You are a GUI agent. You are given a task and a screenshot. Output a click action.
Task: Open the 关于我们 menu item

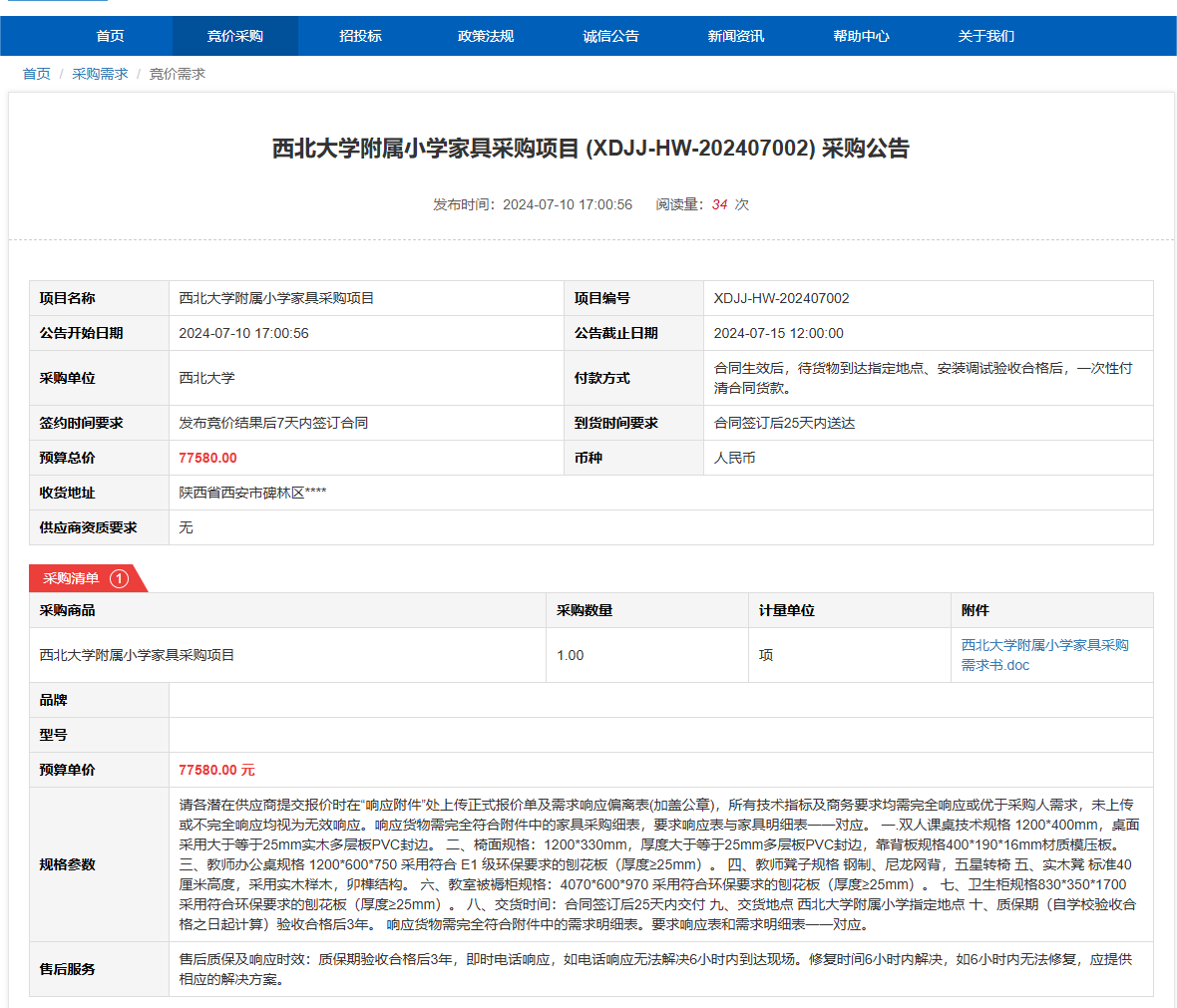click(986, 36)
